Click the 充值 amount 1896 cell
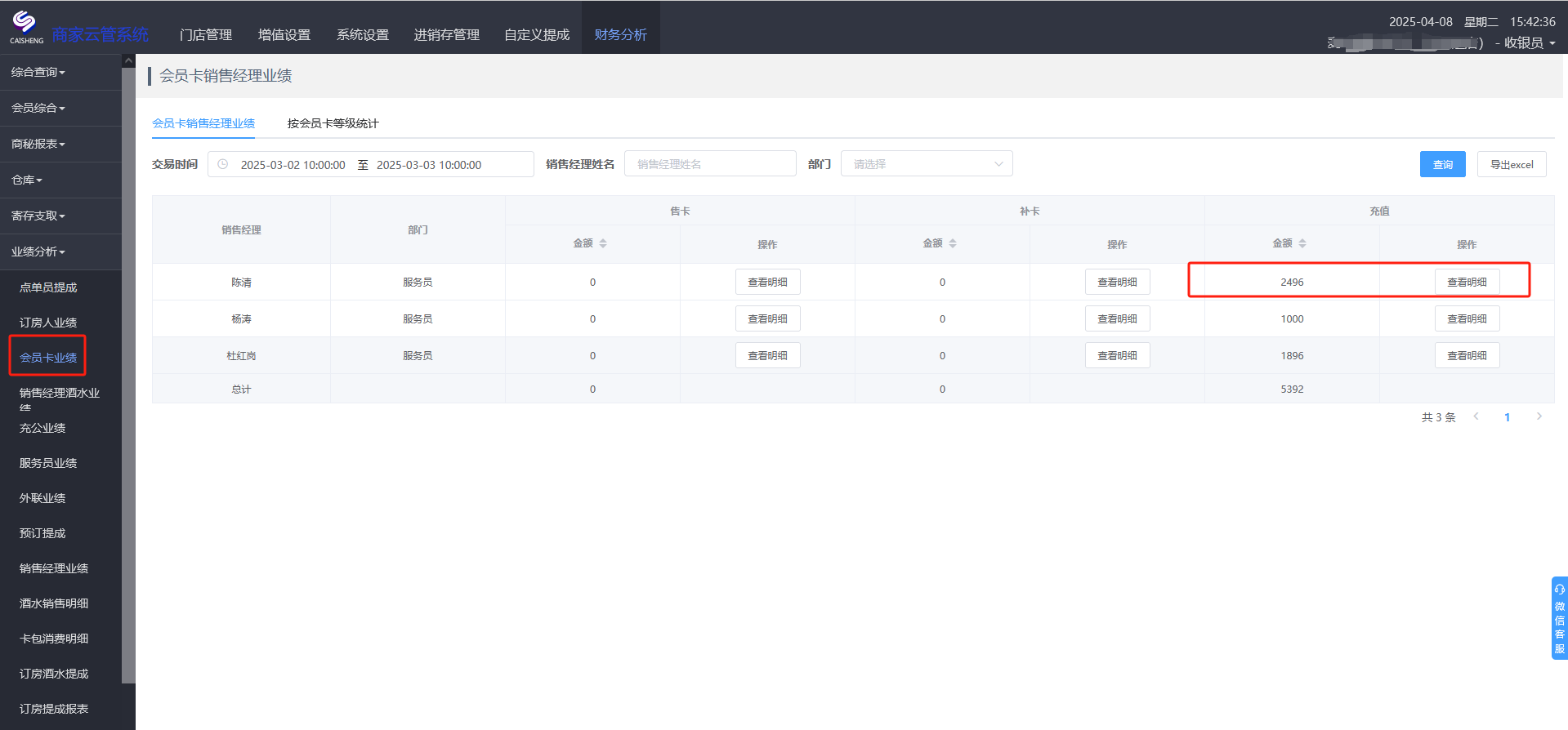Image resolution: width=1568 pixels, height=730 pixels. [1292, 355]
